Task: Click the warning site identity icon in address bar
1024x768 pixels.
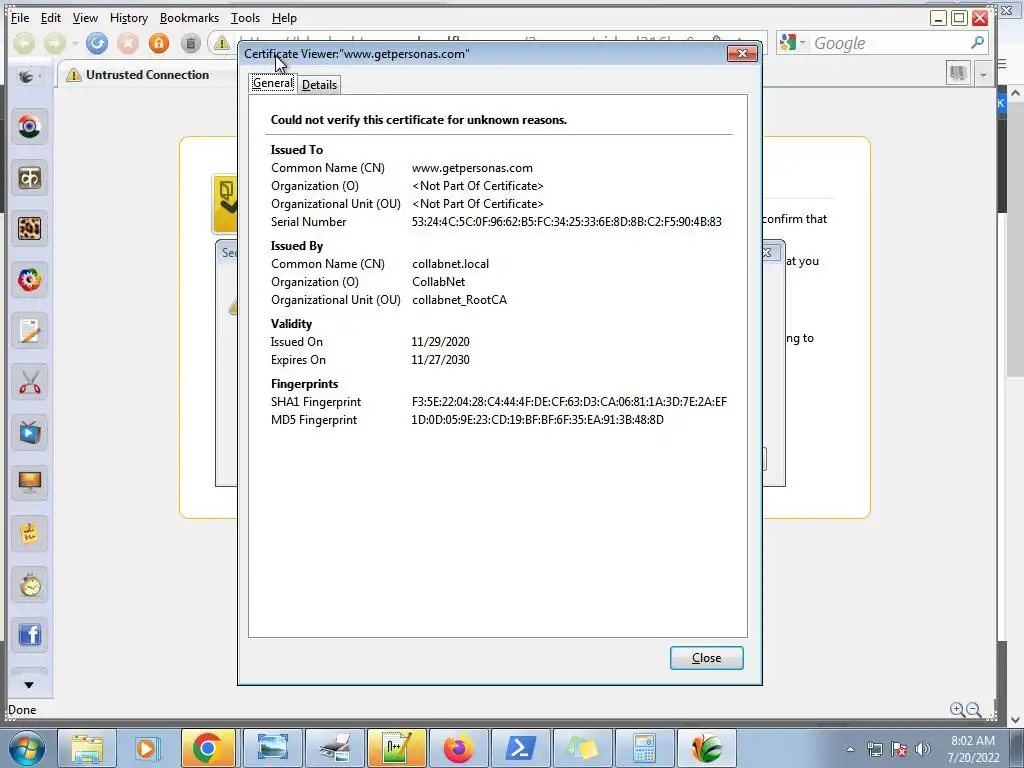Action: click(222, 43)
